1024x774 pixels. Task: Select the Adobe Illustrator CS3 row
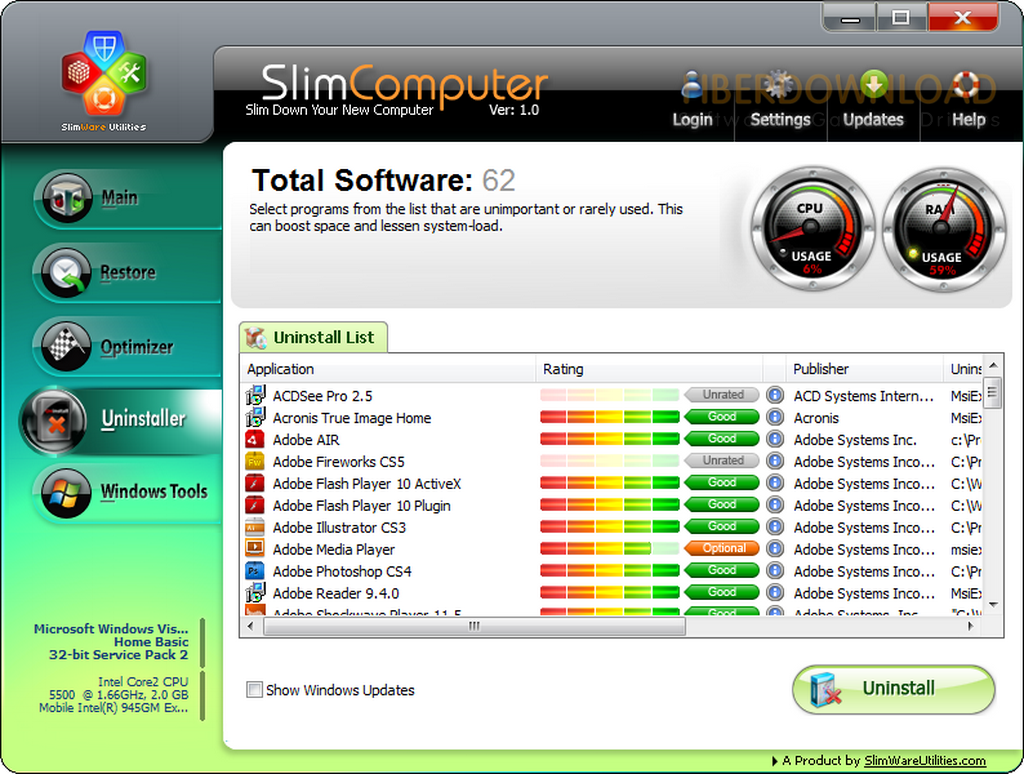point(612,527)
